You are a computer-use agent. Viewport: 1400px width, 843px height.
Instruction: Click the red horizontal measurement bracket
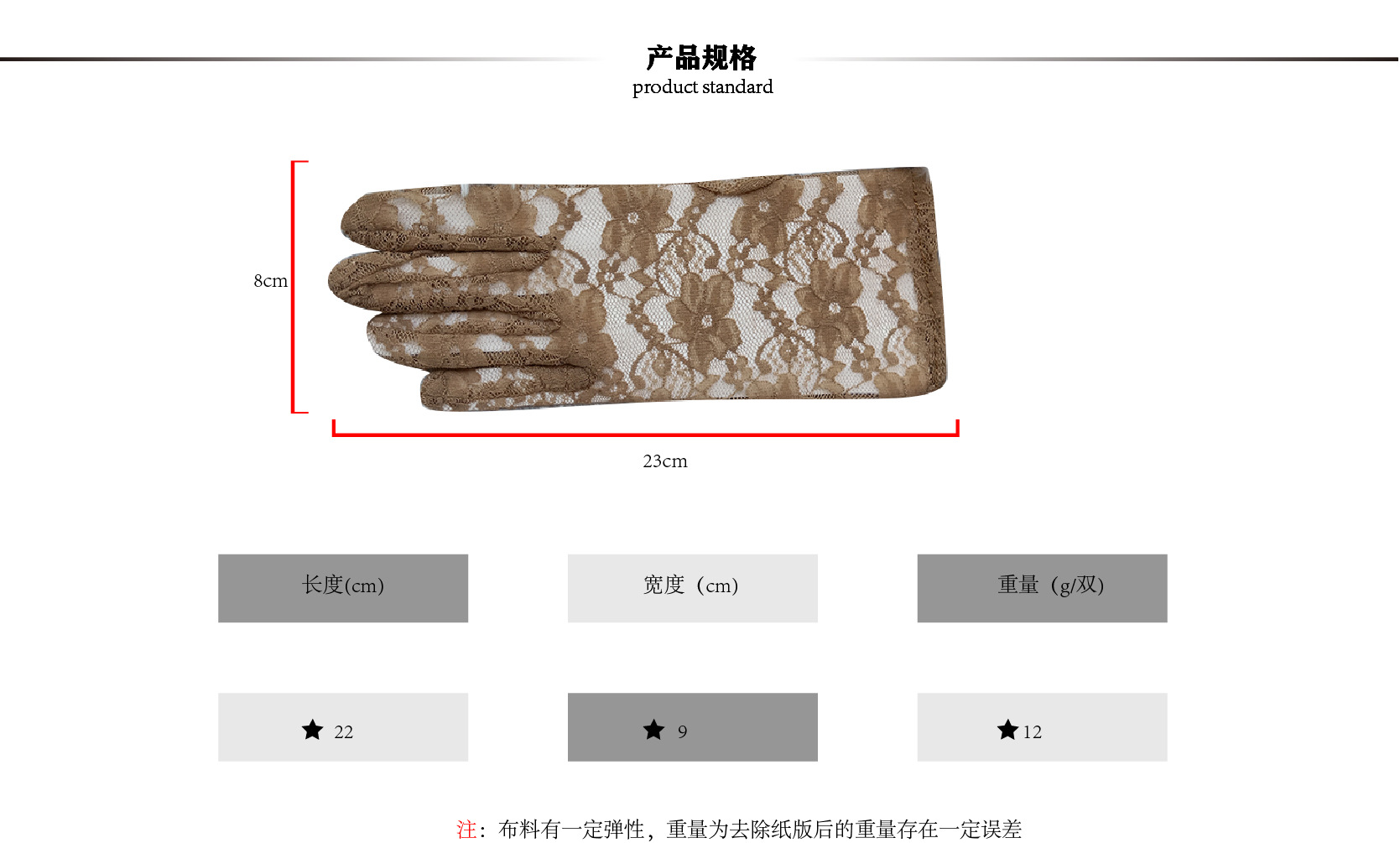pos(645,431)
